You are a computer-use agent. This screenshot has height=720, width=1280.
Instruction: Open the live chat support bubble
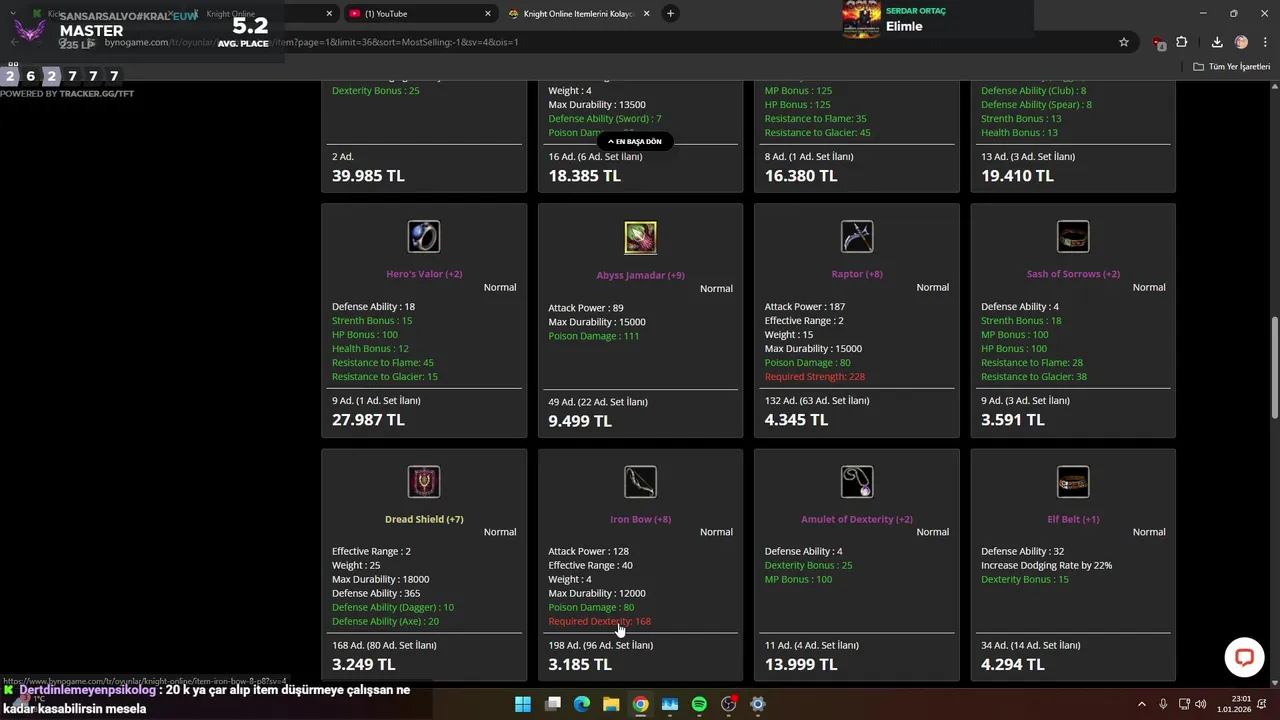tap(1244, 657)
